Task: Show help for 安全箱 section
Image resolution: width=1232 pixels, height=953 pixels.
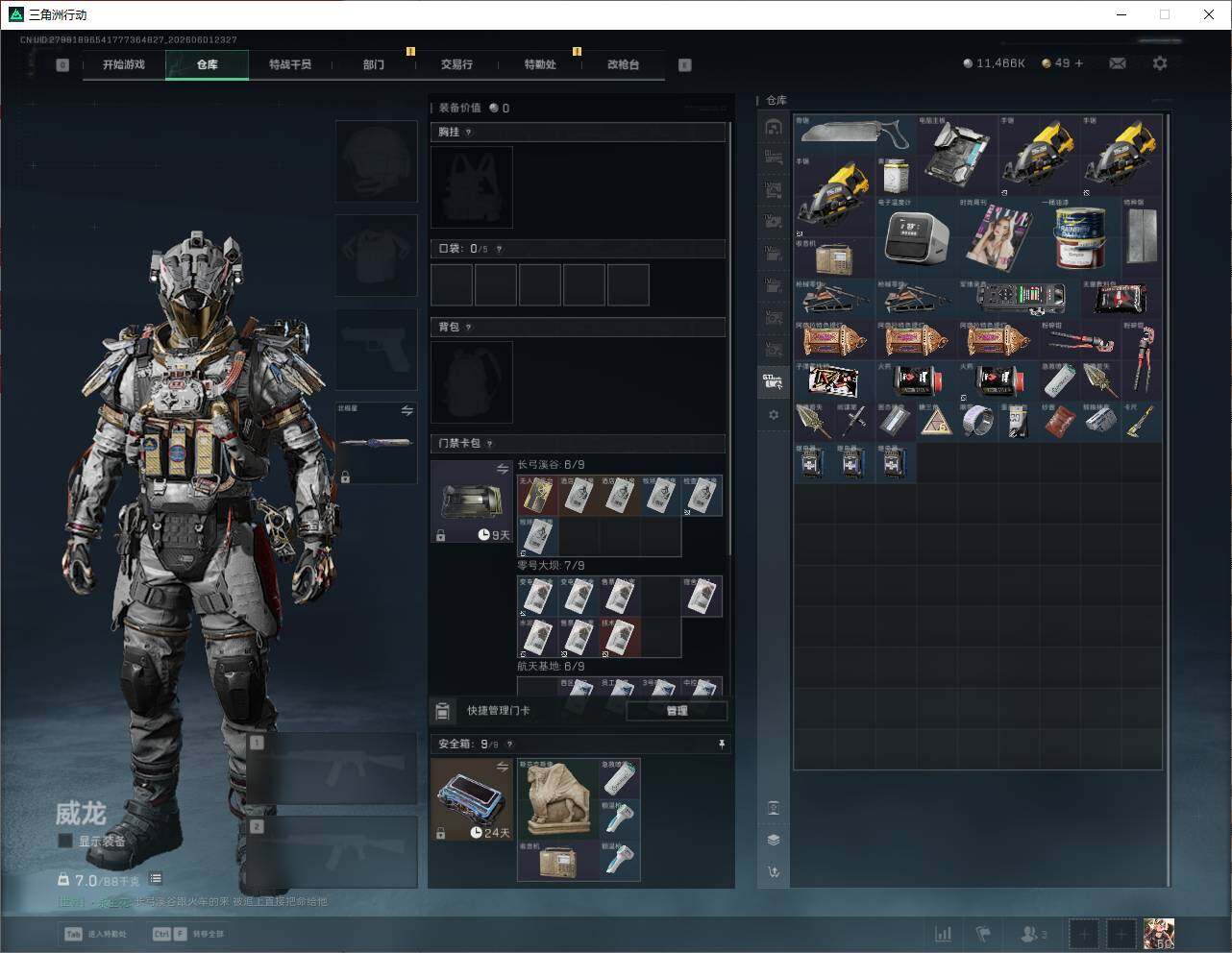Action: pos(509,744)
